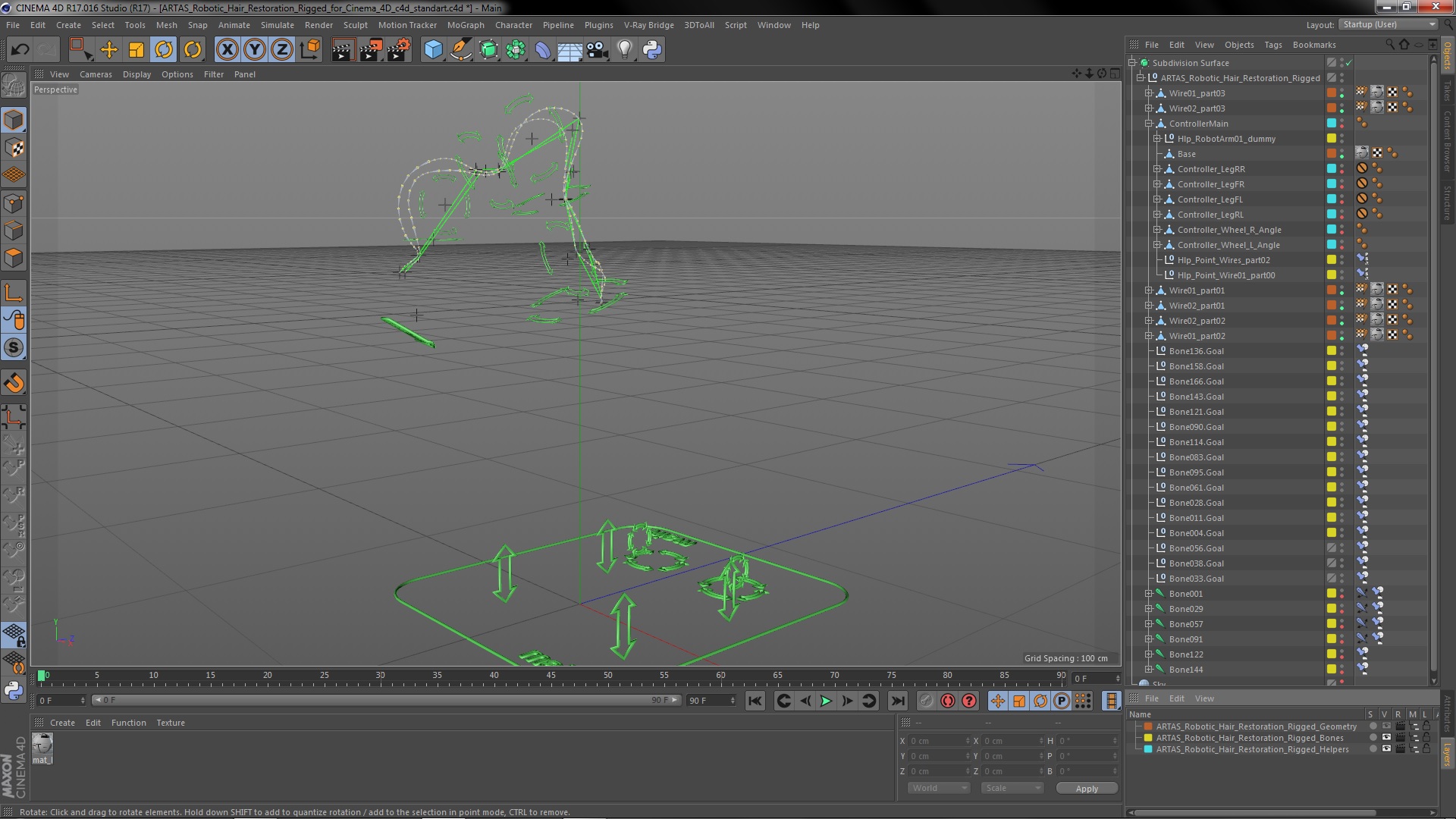Toggle visibility of the Rigged_Bones layer
Viewport: 1456px width, 819px height.
(1386, 738)
